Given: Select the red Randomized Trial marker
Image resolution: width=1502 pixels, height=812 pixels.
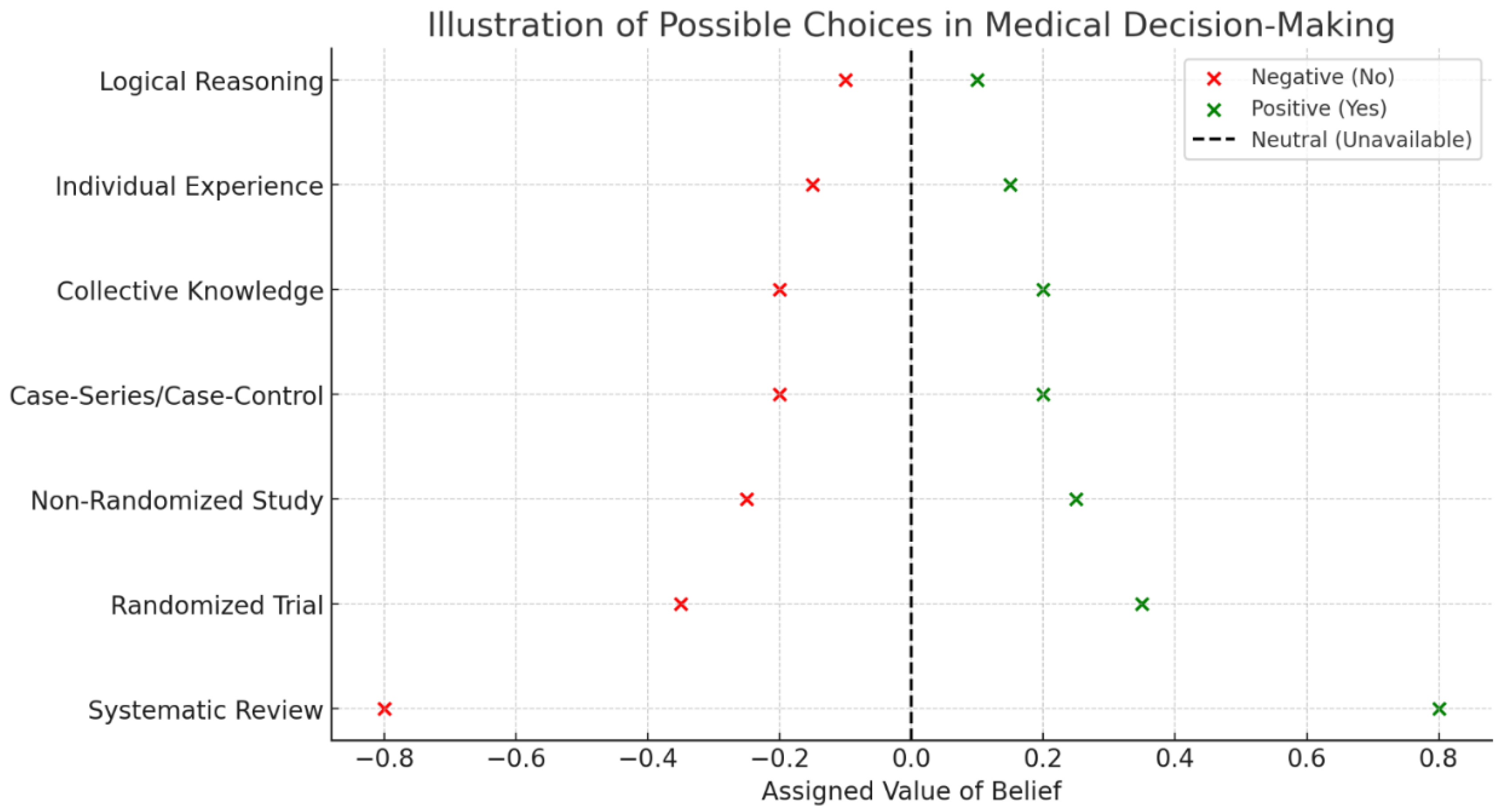Looking at the screenshot, I should (680, 604).
